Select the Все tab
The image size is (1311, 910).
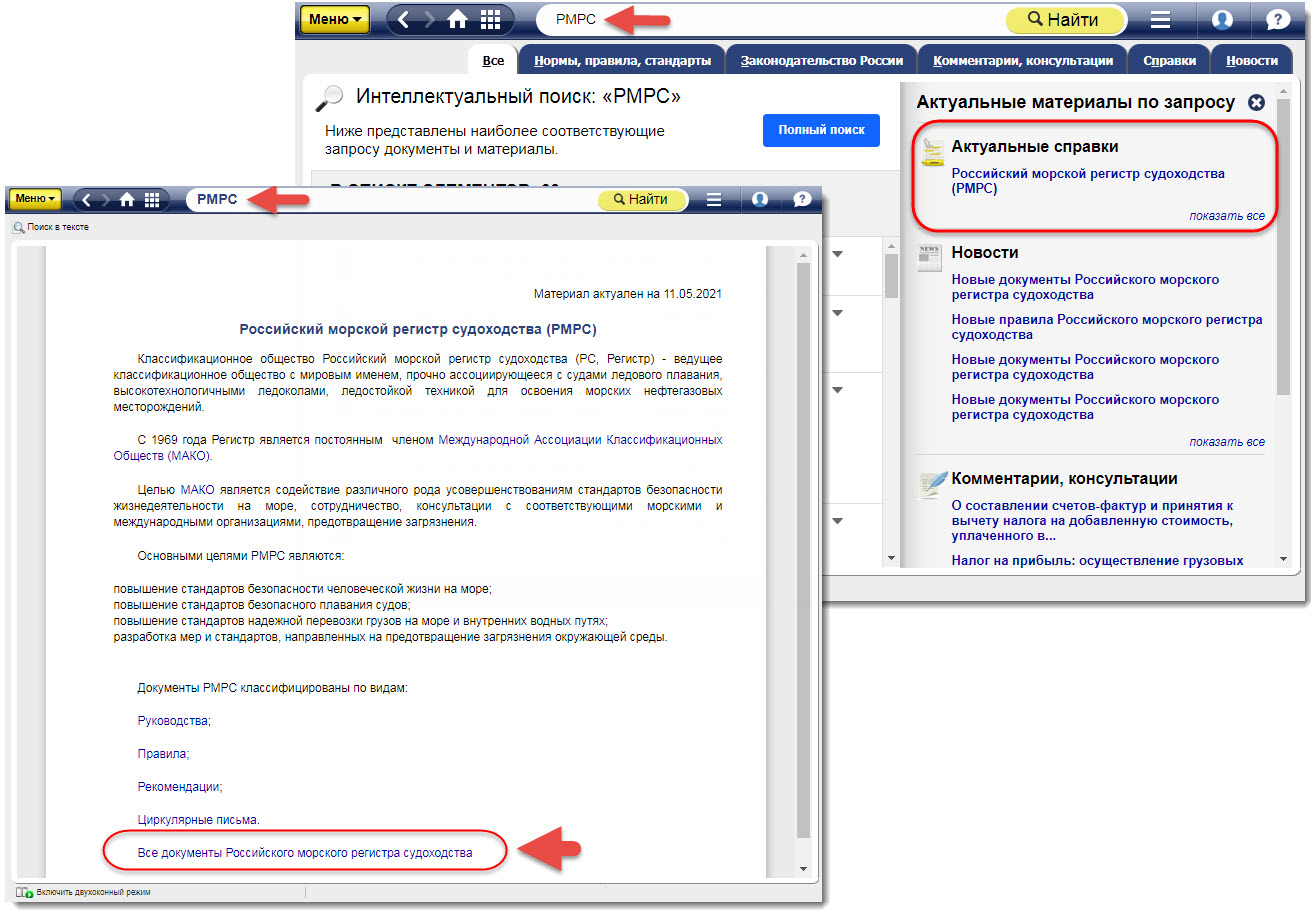click(493, 60)
